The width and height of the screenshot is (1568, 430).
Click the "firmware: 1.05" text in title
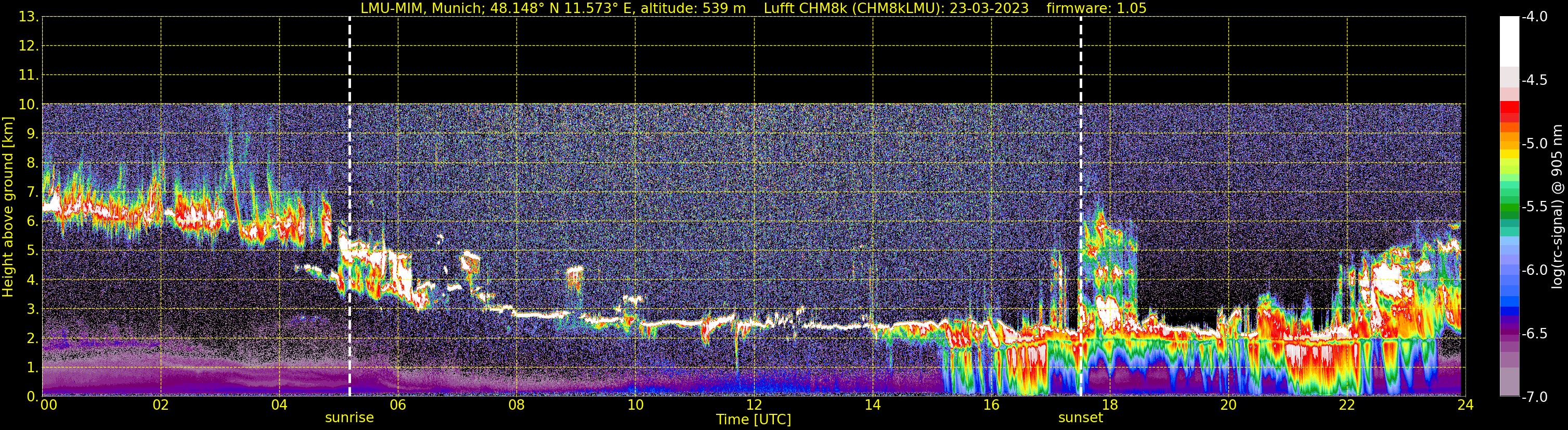click(x=1096, y=8)
